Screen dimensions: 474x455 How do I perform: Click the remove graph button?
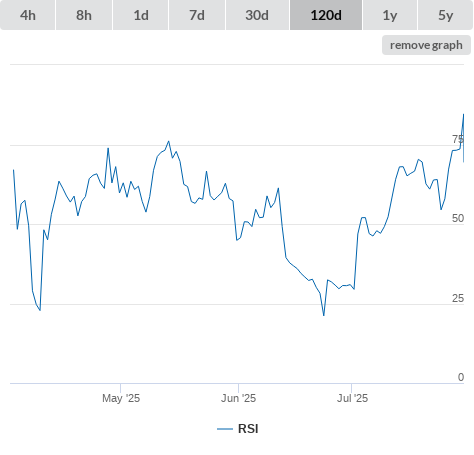tap(426, 45)
